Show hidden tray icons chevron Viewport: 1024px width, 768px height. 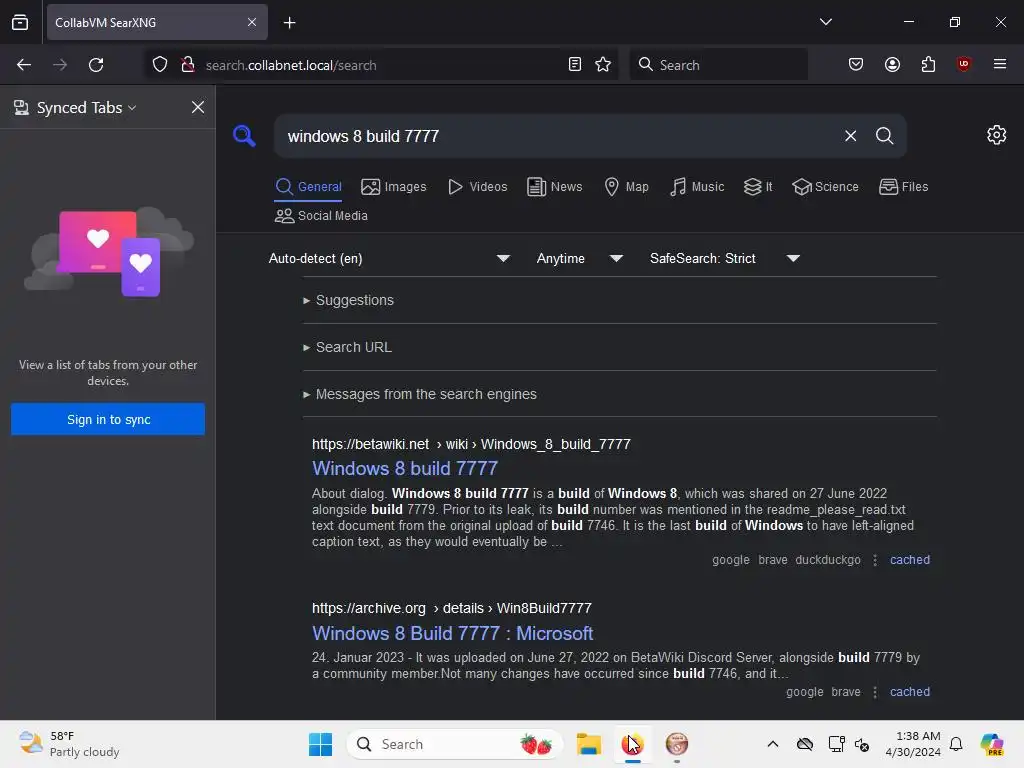tap(773, 744)
